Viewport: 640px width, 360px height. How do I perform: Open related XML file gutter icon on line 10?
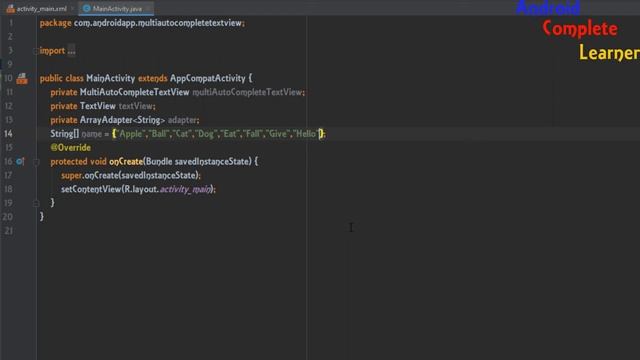[x=22, y=78]
